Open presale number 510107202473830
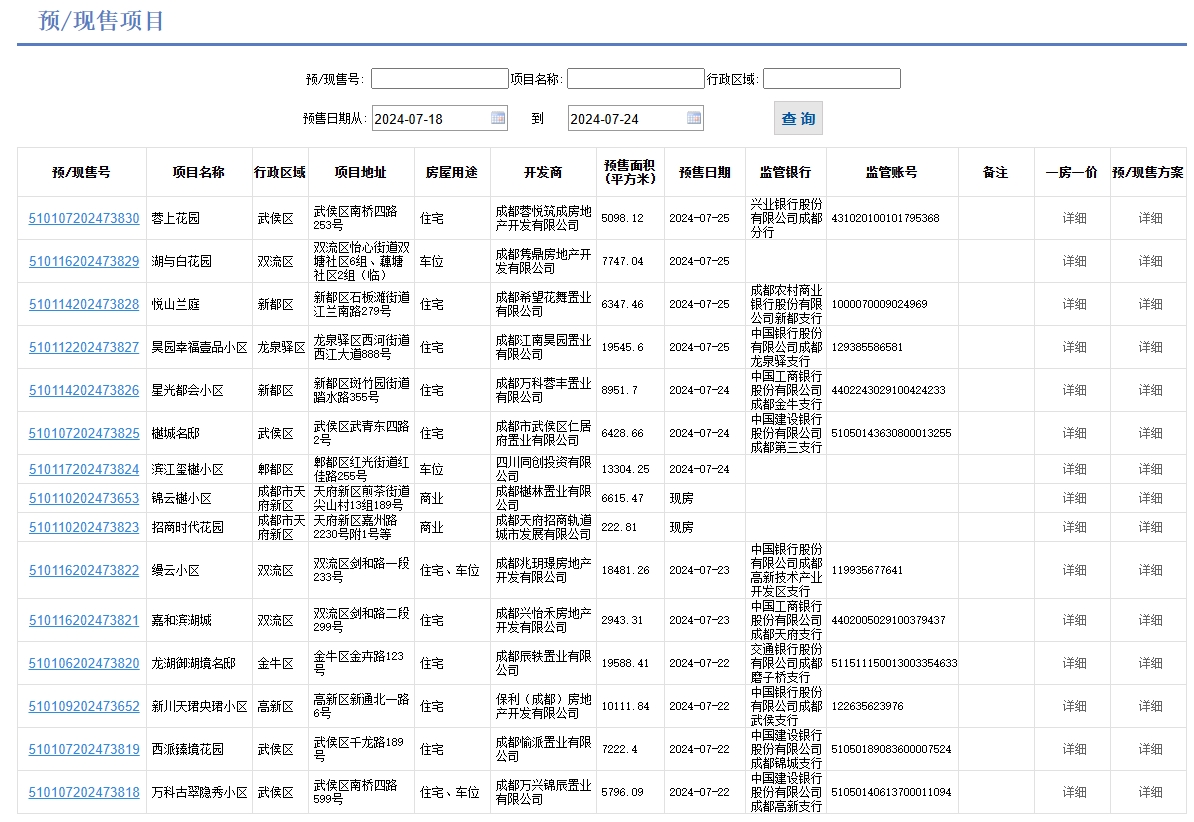The height and width of the screenshot is (822, 1194). click(84, 219)
